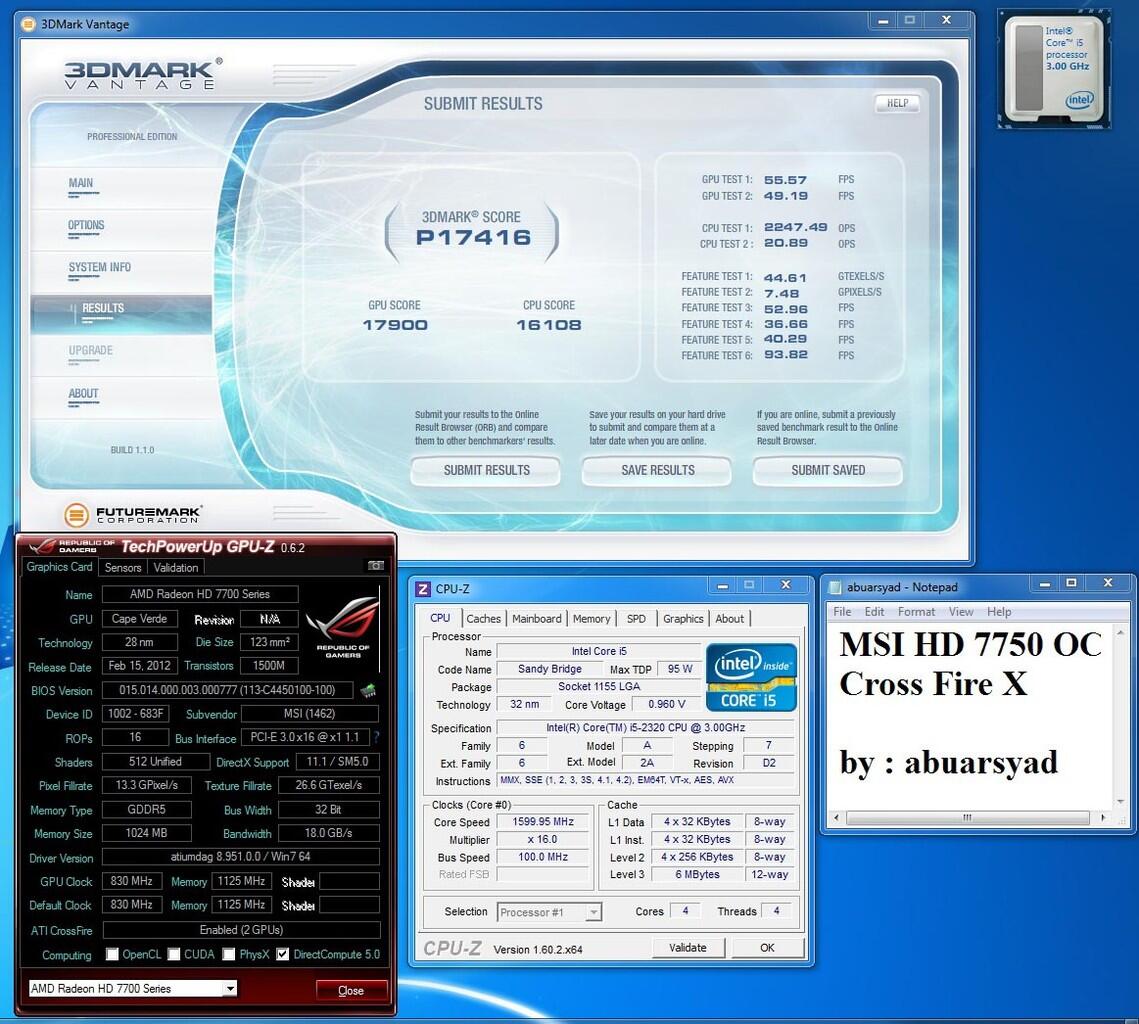Enable the OpenCL checkbox in GPU-Z

click(112, 954)
